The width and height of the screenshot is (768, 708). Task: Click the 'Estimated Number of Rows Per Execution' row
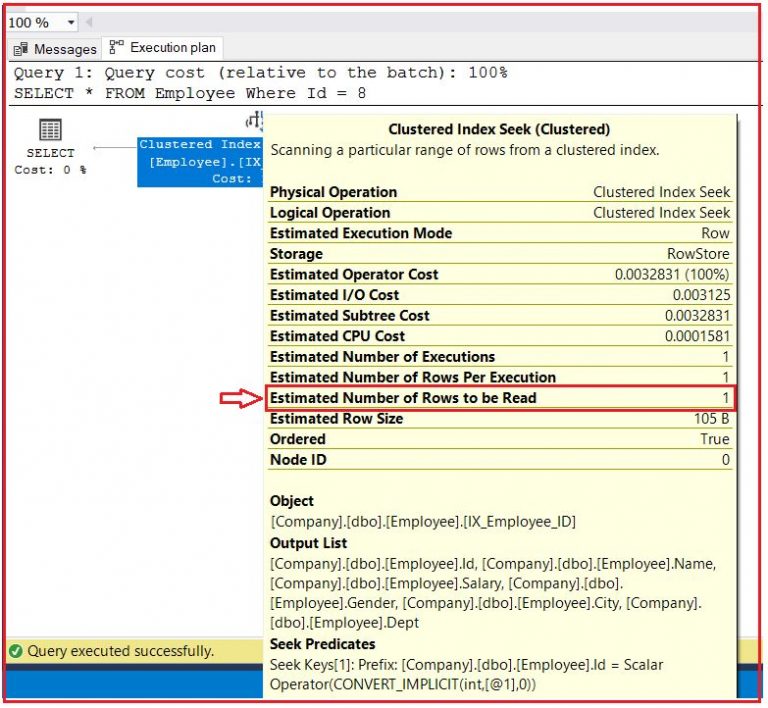[x=500, y=377]
